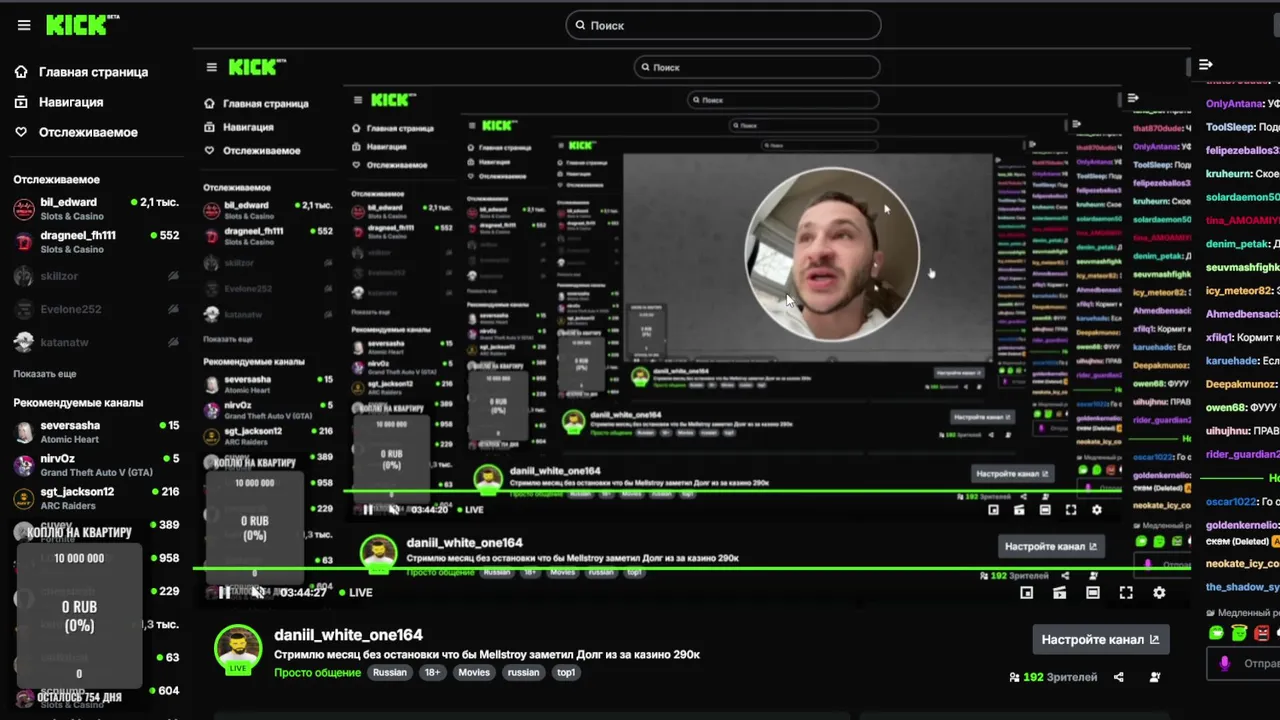Click daniil_white_one164 streamer avatar

[238, 648]
